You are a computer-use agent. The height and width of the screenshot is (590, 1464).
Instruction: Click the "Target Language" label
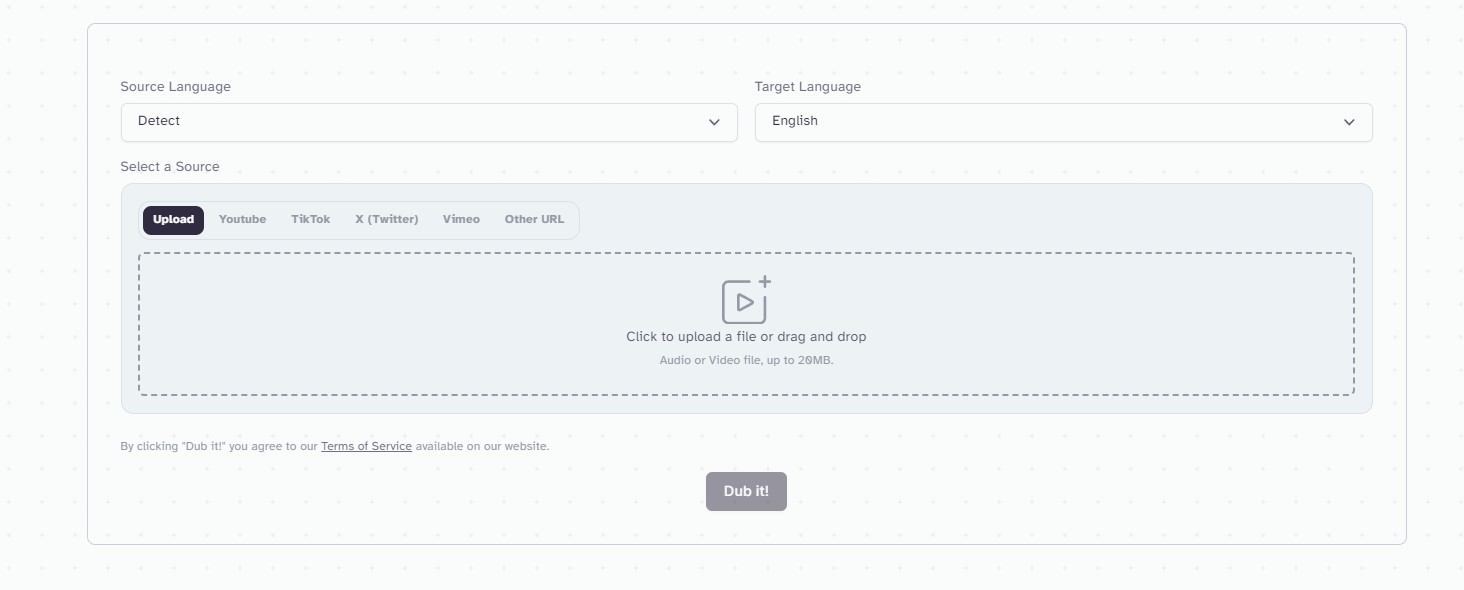[x=807, y=87]
